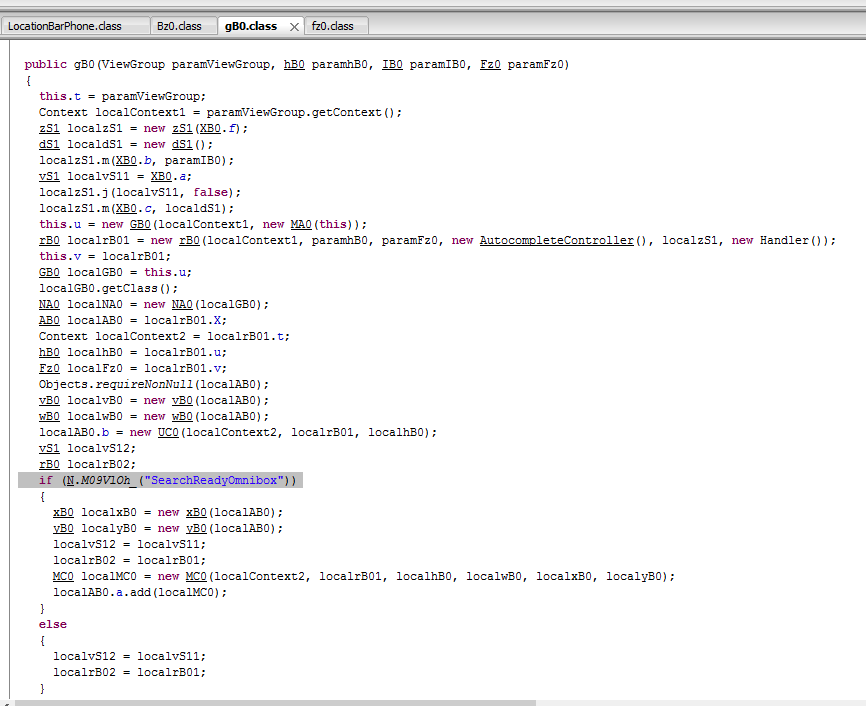Click the 'localGB0.getClass();' line
Screen dimensions: 866x706
click(108, 288)
